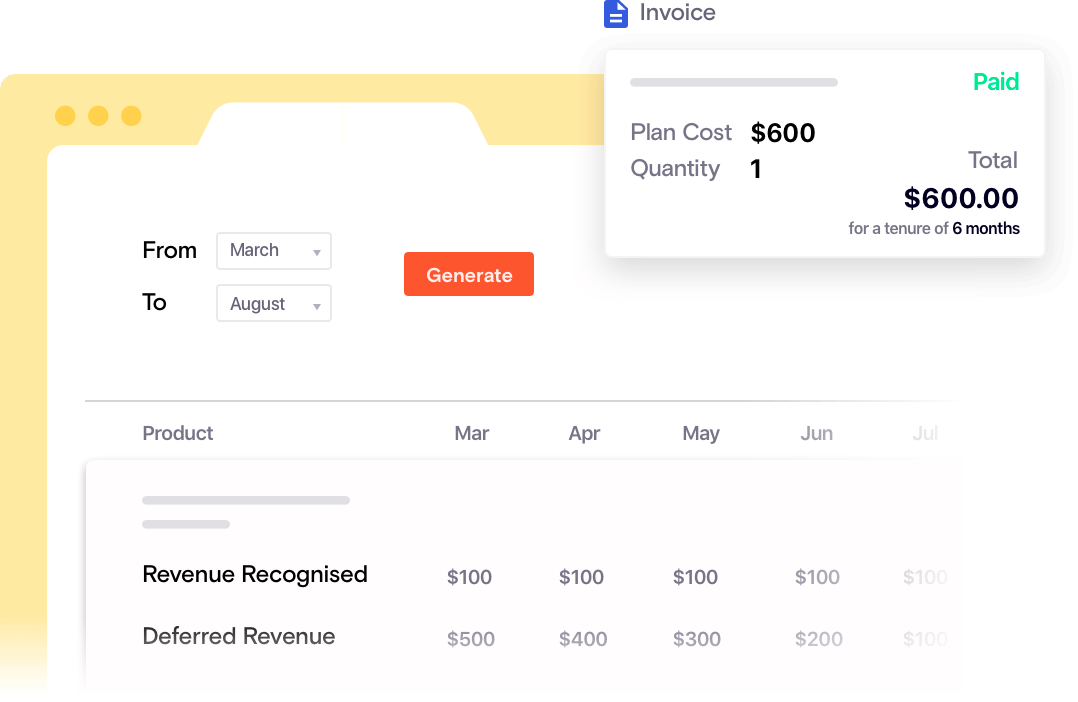Click the Deferred Revenue value under May
The height and width of the screenshot is (702, 1078).
697,638
